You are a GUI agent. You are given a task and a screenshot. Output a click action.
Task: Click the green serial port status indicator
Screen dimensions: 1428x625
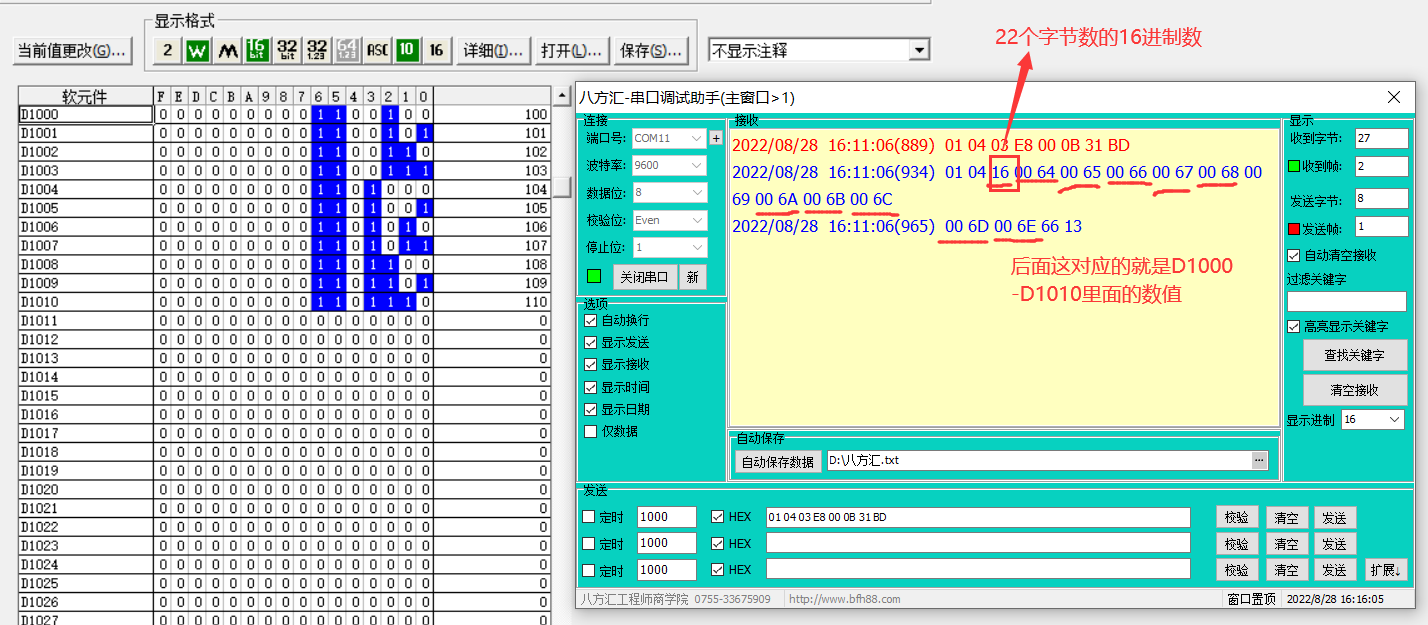pos(594,276)
